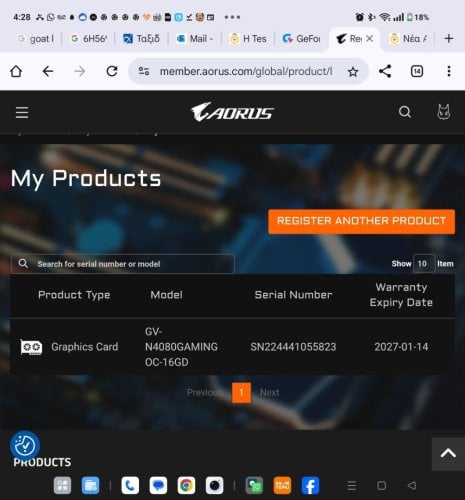Share the page via share icon
The width and height of the screenshot is (465, 500).
point(385,71)
